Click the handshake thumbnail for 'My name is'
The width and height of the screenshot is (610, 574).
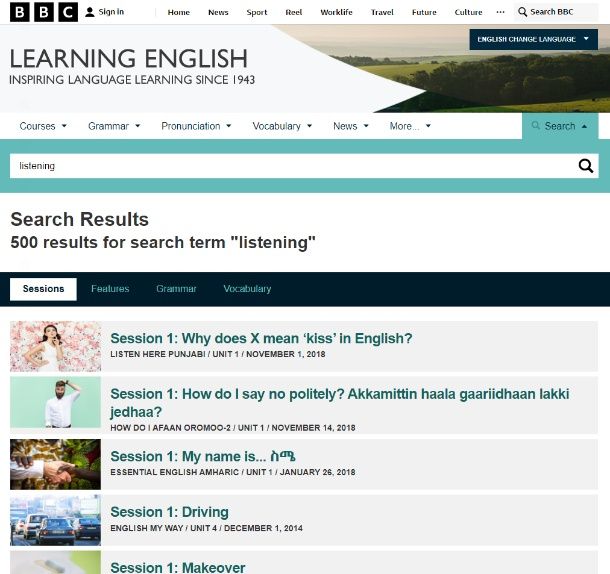55,463
